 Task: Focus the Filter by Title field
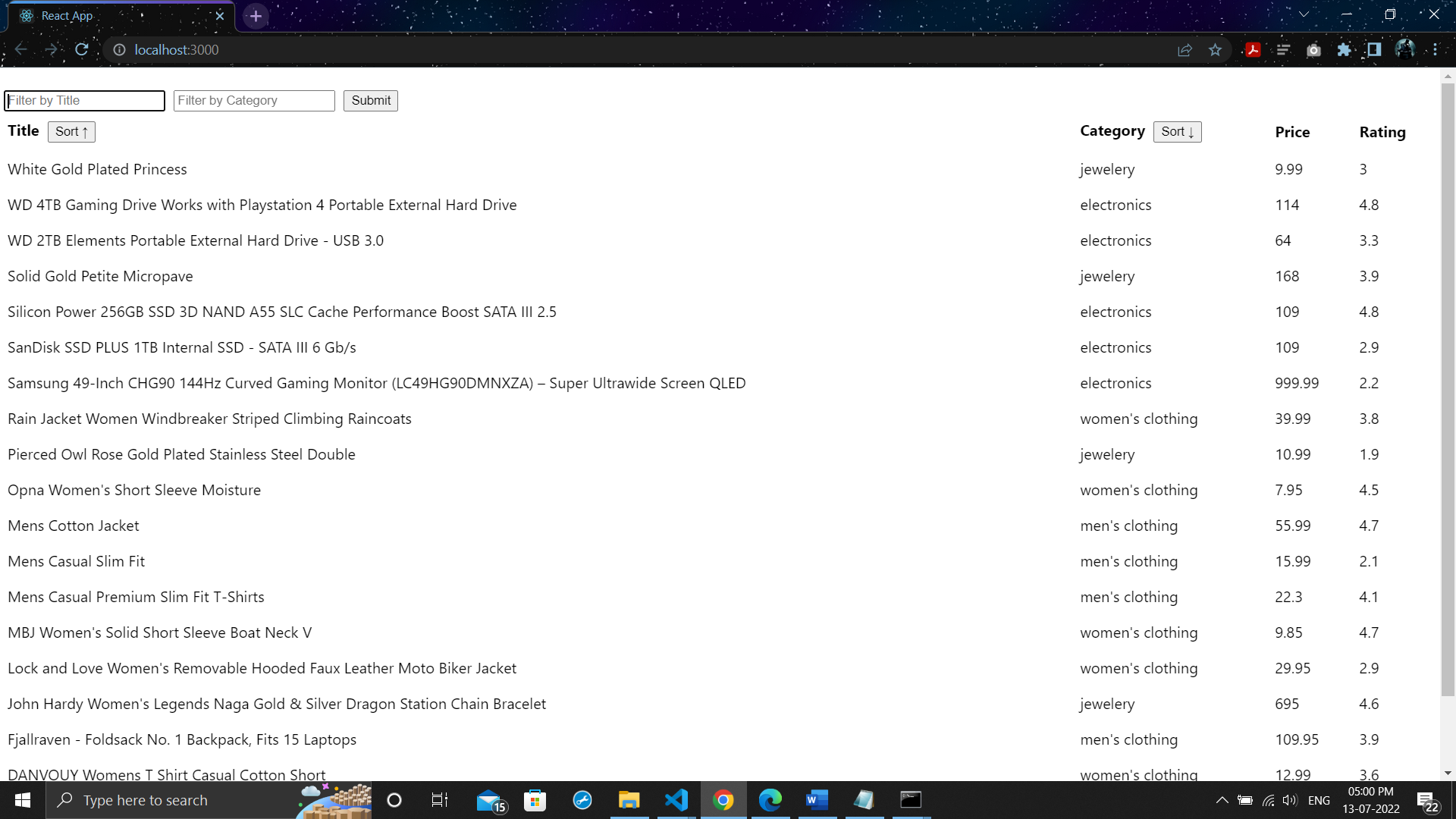tap(84, 100)
